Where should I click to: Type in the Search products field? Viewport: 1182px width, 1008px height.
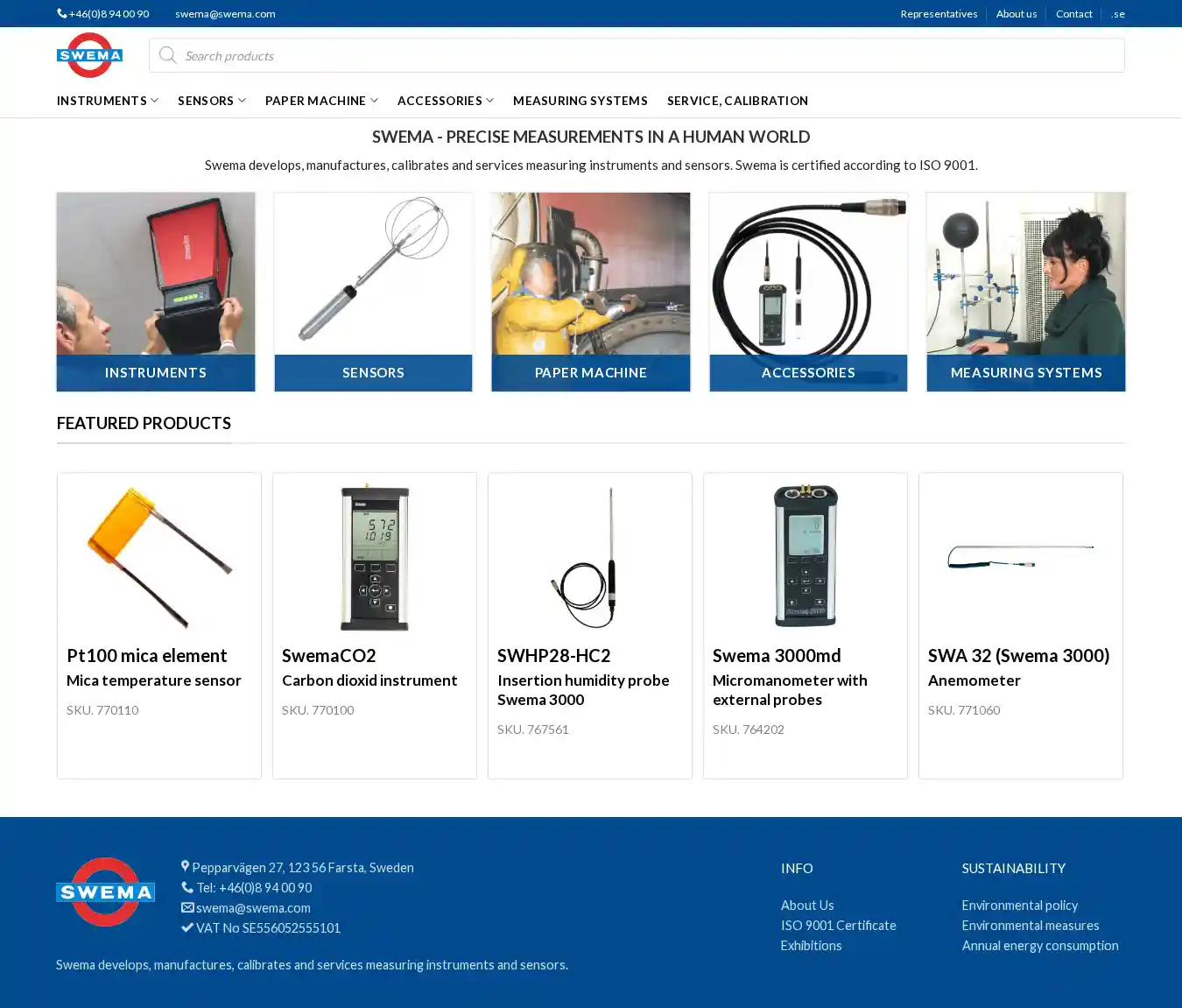click(x=648, y=56)
